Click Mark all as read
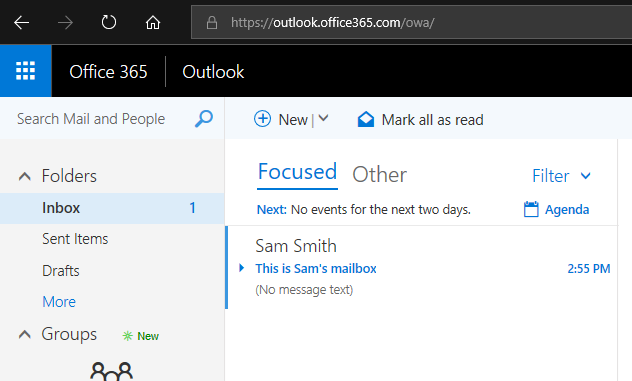Viewport: 632px width, 381px height. click(432, 120)
